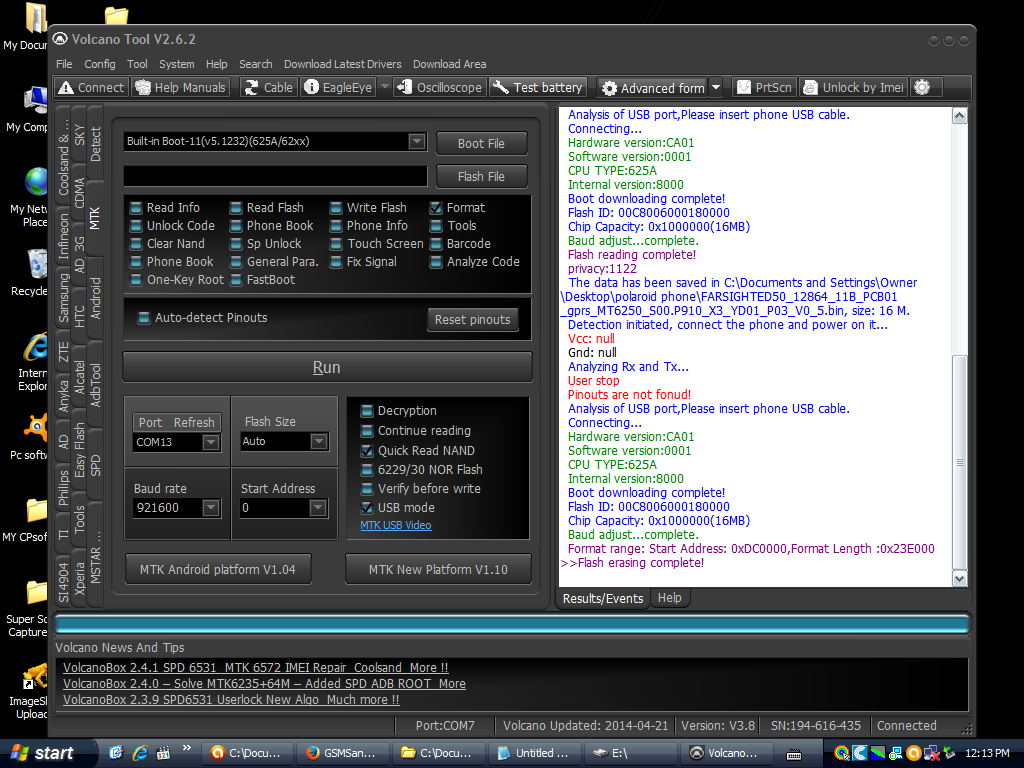Switch to Untitled taskbar window
The height and width of the screenshot is (768, 1024).
(x=534, y=753)
